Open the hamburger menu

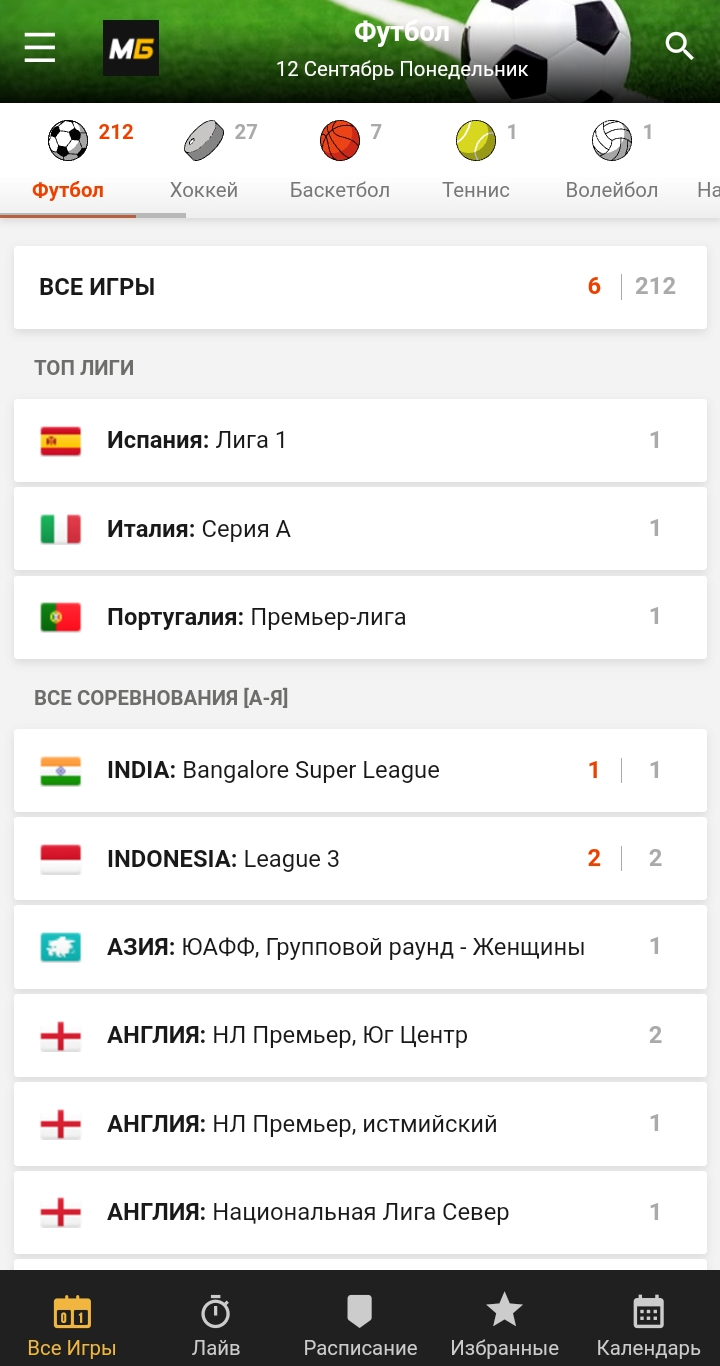(40, 47)
